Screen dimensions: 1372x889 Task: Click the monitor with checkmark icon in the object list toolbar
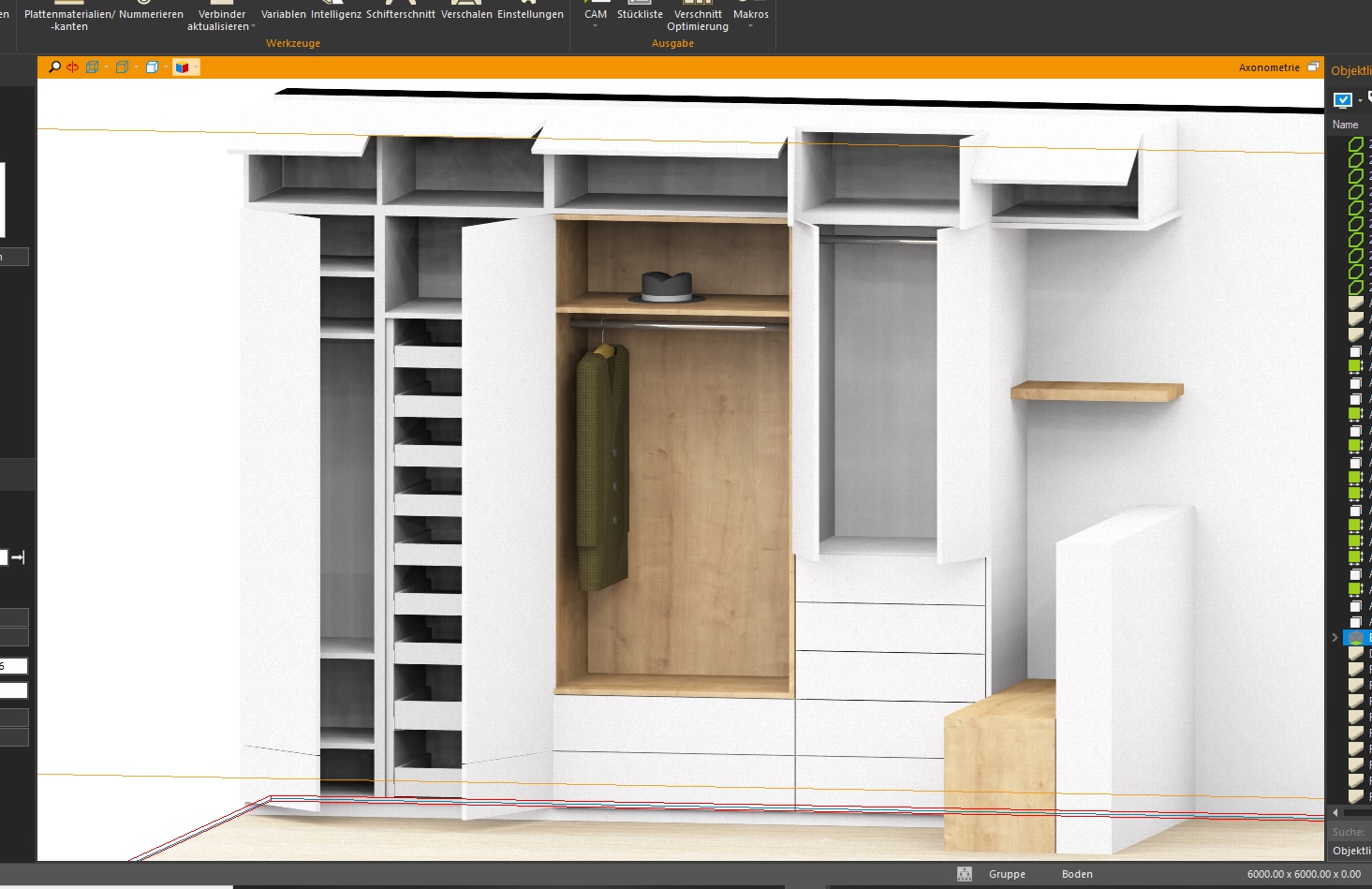pyautogui.click(x=1343, y=100)
